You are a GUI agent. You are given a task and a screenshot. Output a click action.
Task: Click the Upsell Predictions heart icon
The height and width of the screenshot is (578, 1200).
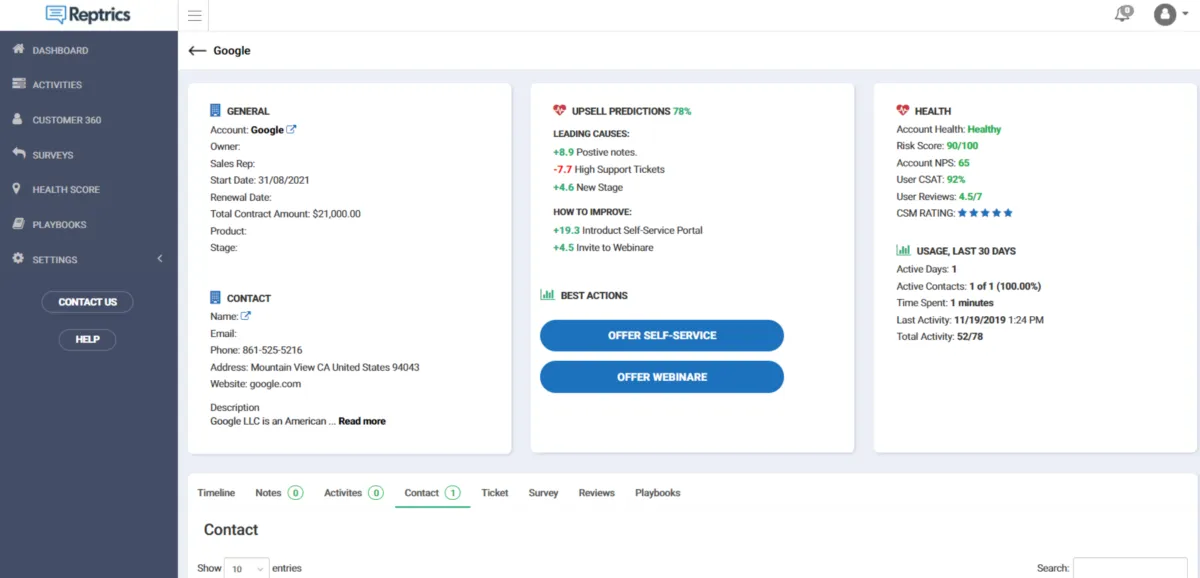[559, 110]
